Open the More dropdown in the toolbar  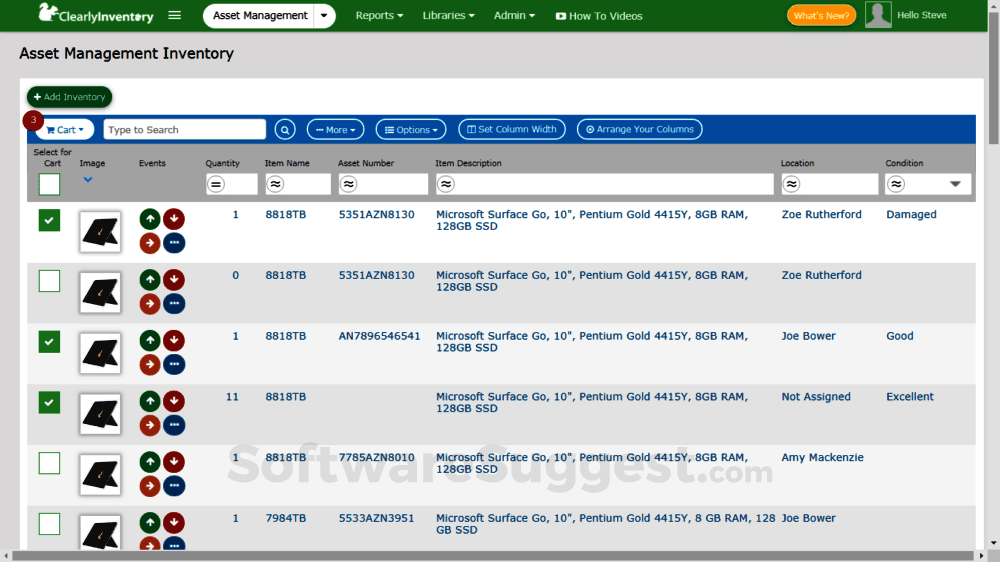(x=335, y=129)
